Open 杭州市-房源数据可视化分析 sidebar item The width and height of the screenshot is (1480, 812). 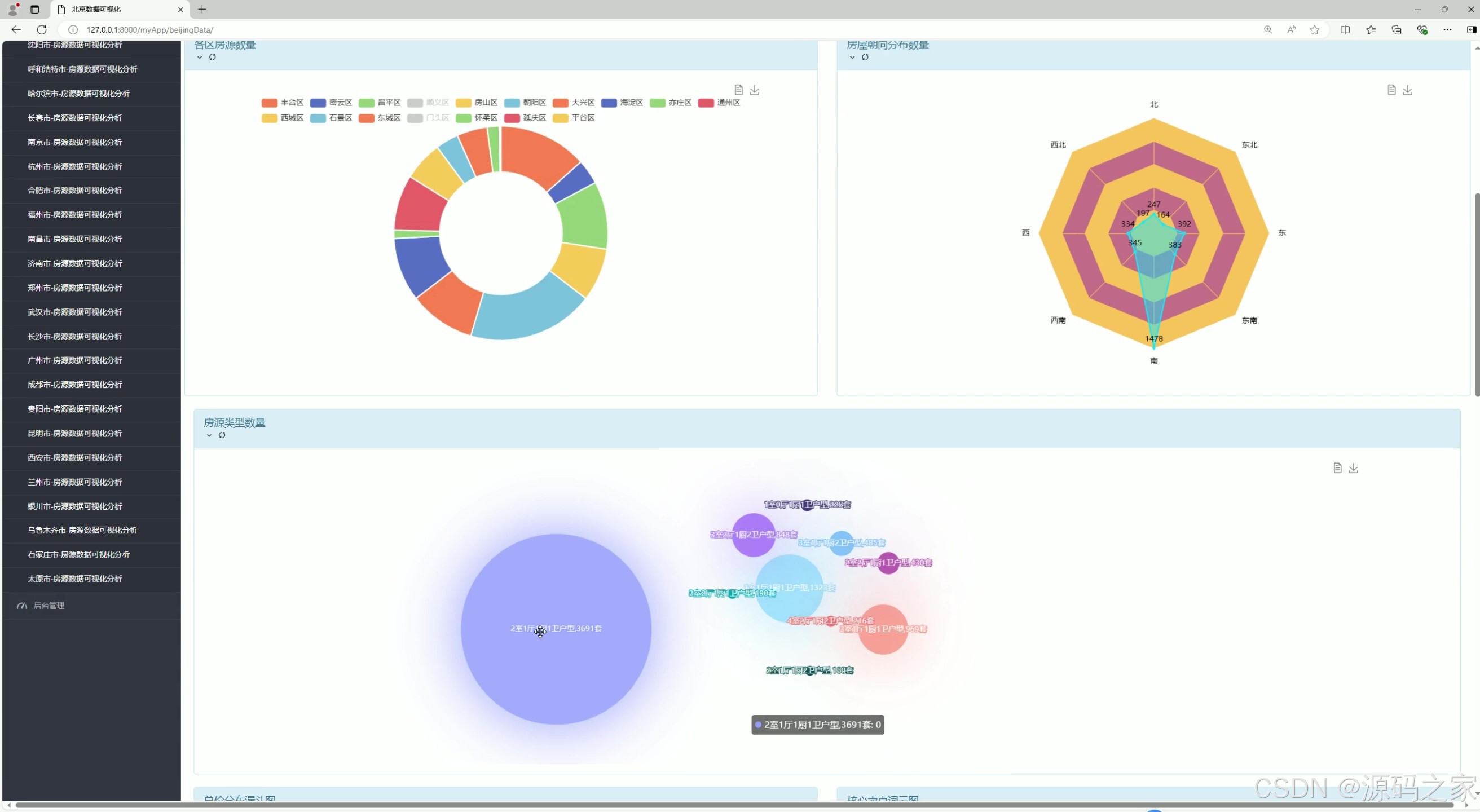pyautogui.click(x=74, y=166)
